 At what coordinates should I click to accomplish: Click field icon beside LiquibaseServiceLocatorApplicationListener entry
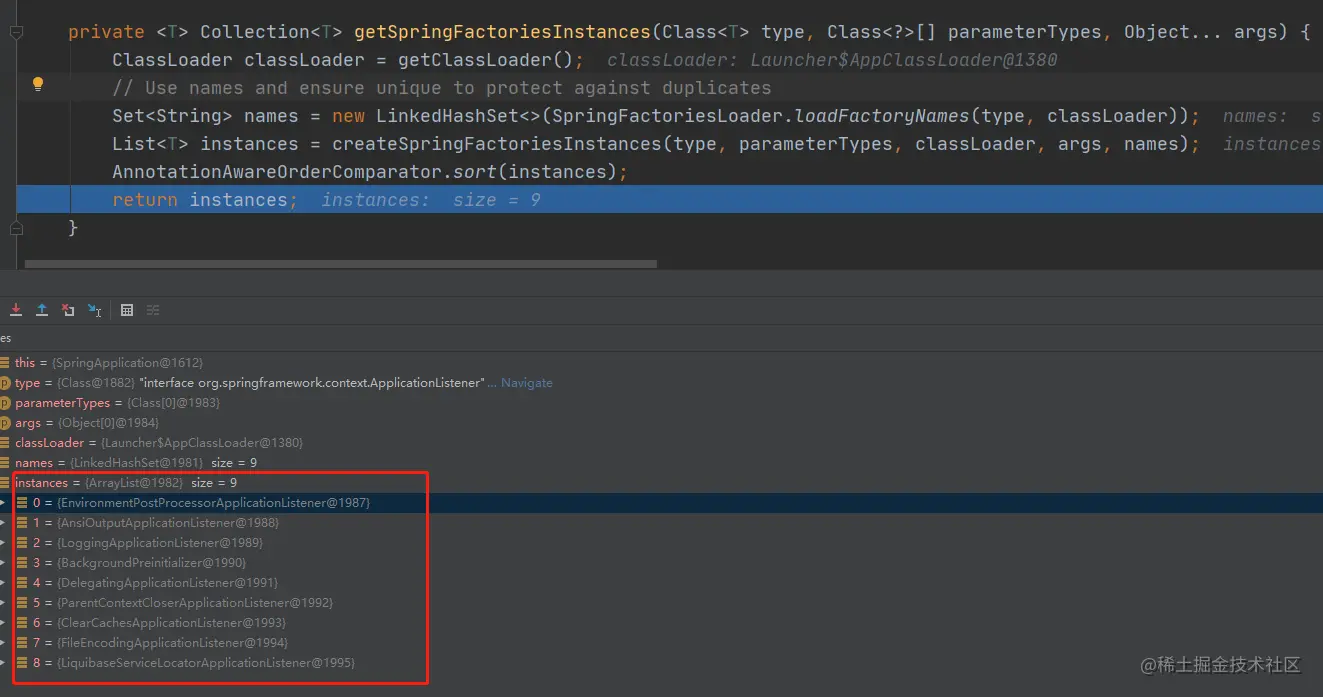(22, 663)
